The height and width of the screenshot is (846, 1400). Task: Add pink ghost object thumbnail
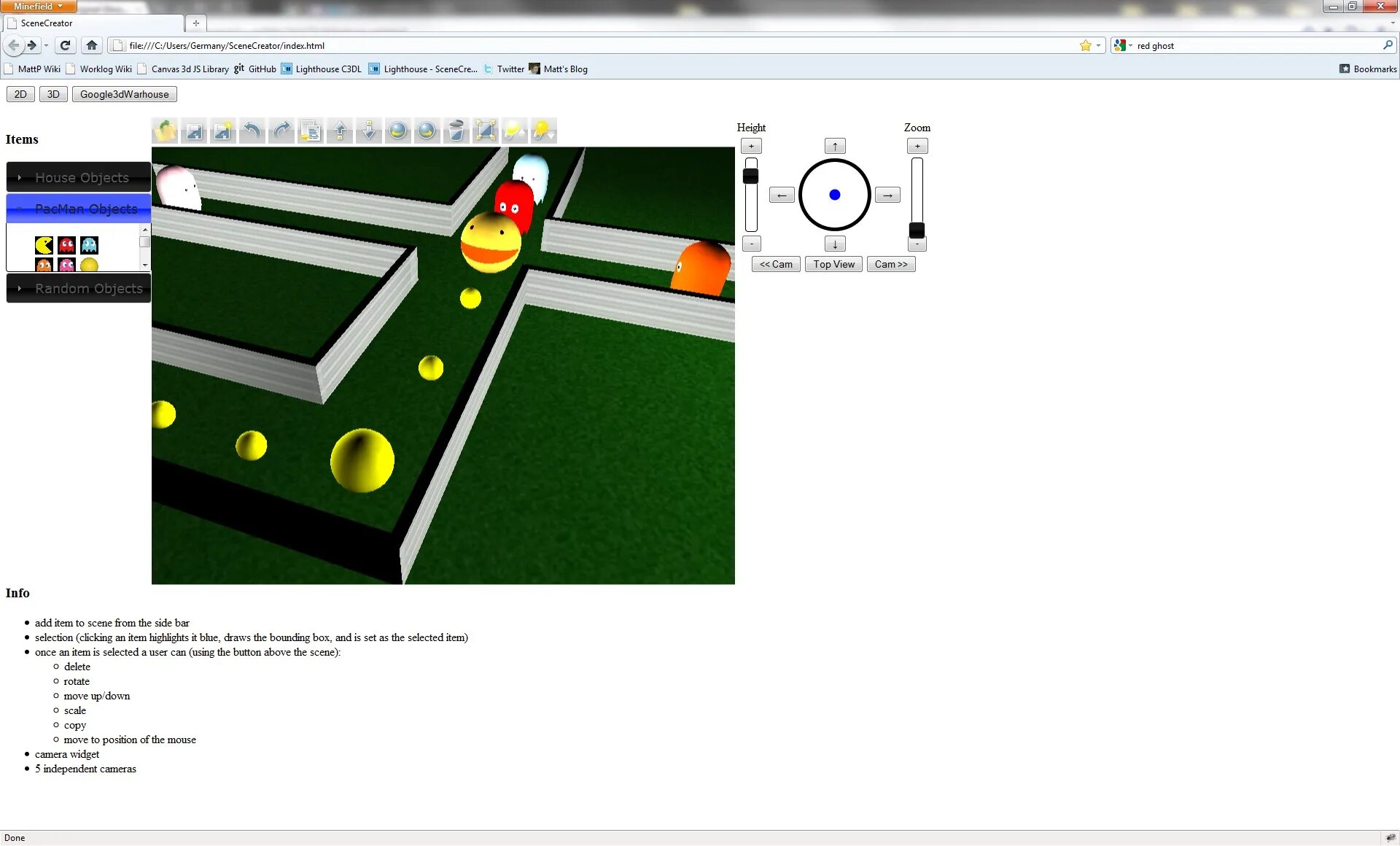(x=66, y=264)
